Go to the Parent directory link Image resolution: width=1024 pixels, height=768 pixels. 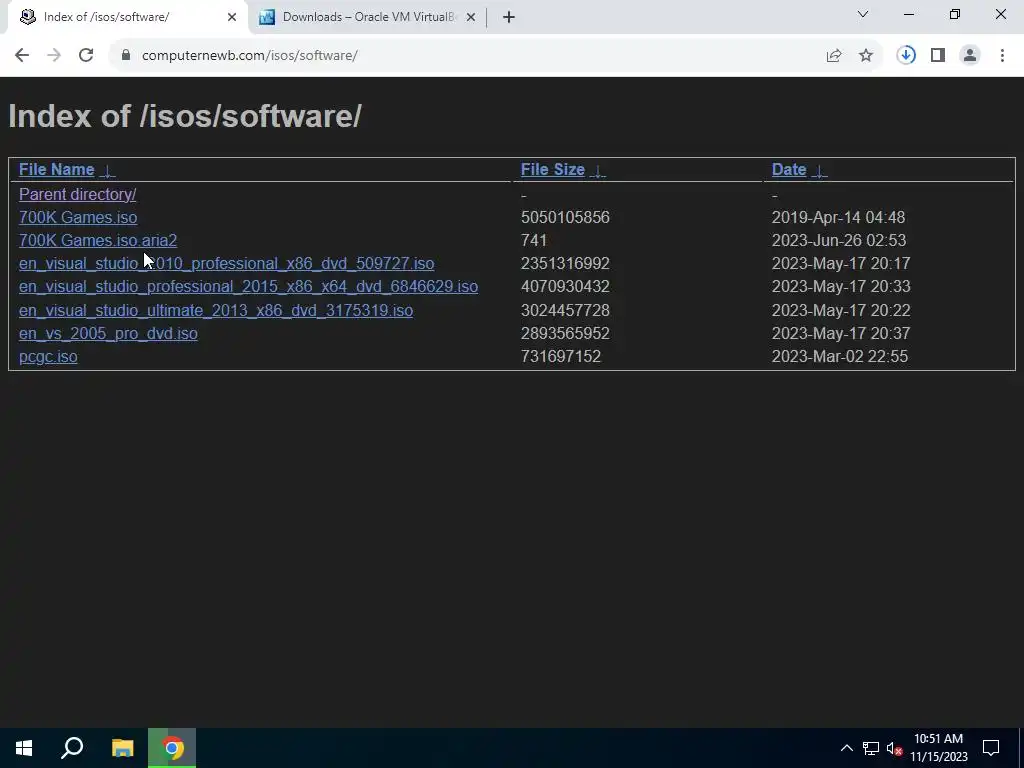click(77, 195)
